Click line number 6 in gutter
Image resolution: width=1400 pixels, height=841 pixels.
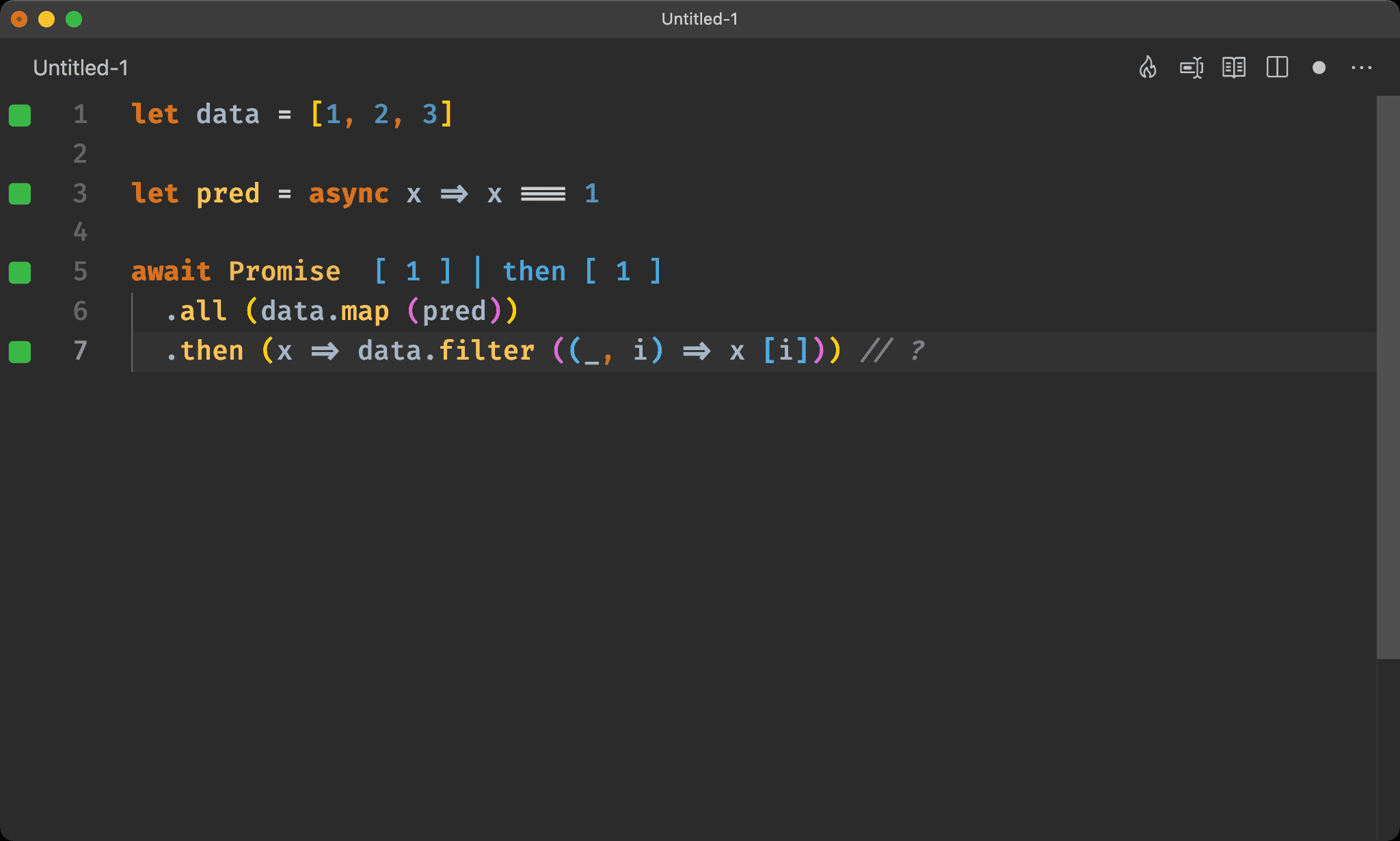[81, 311]
